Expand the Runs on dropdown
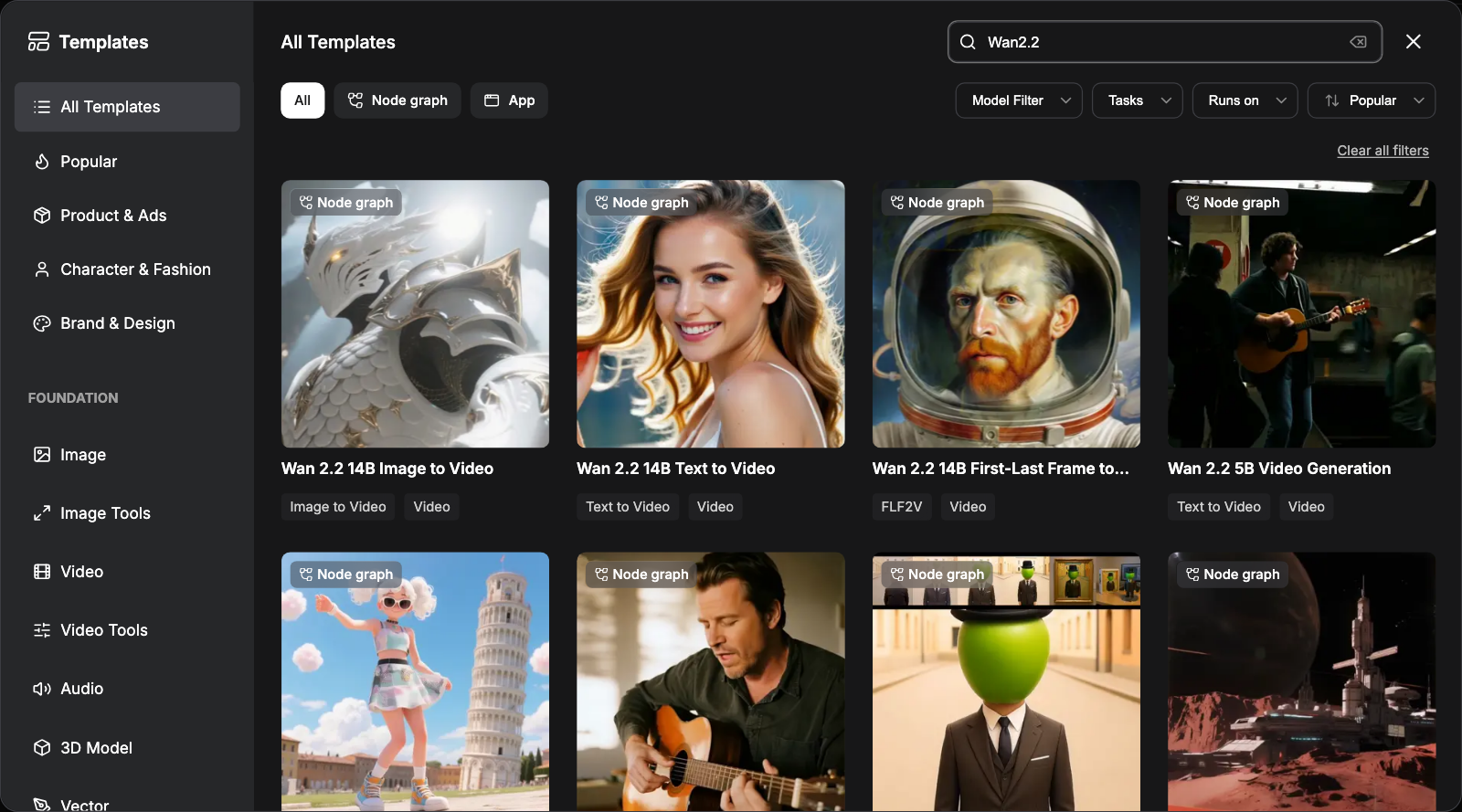Image resolution: width=1462 pixels, height=812 pixels. click(x=1245, y=100)
